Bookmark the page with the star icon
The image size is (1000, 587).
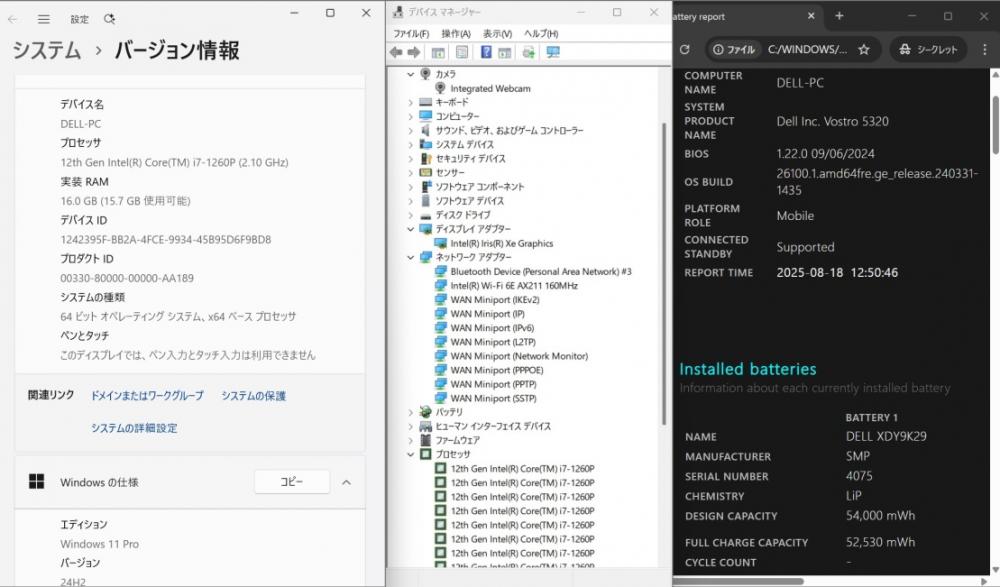(x=864, y=49)
